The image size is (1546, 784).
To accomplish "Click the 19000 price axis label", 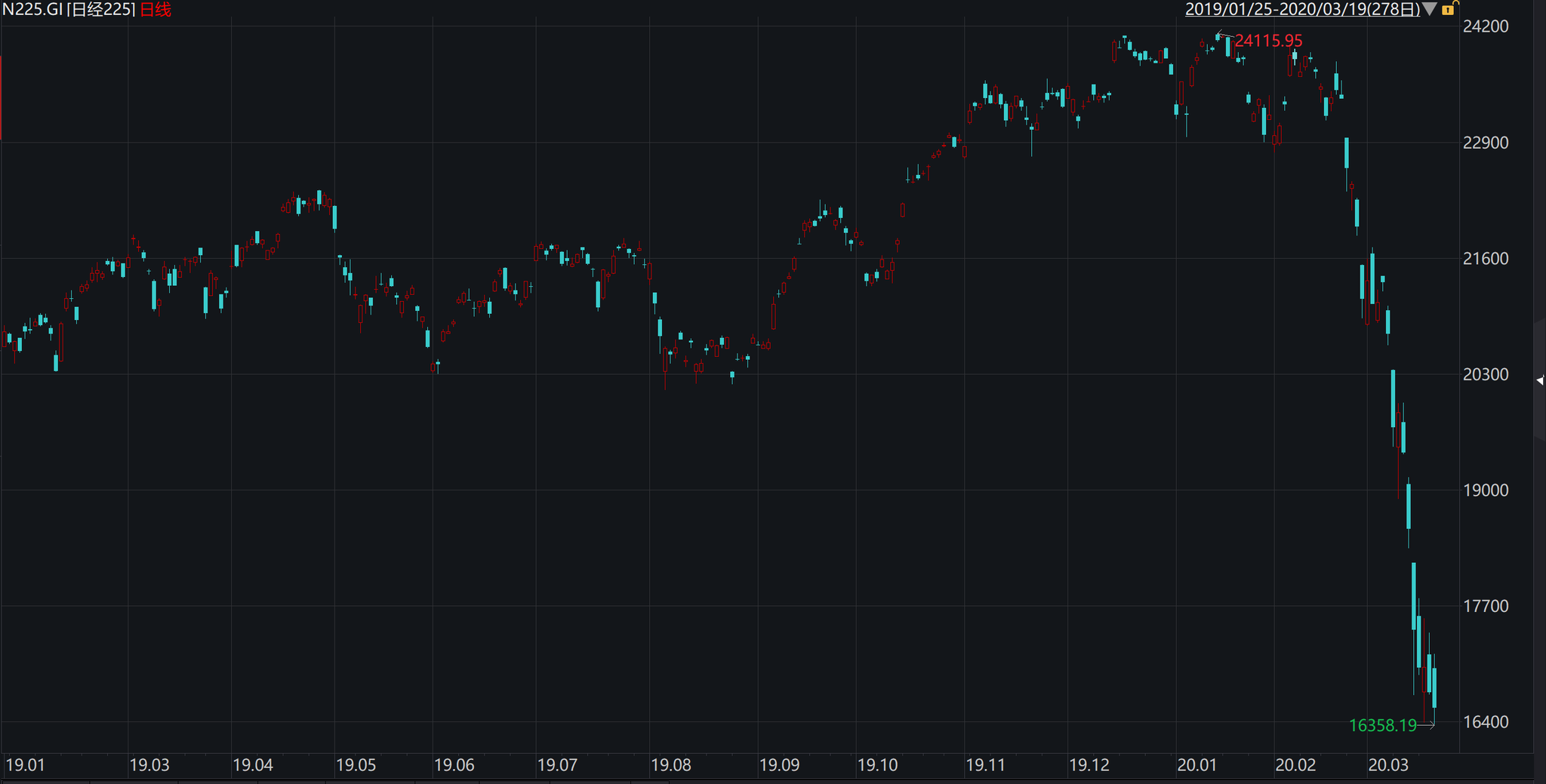I will 1486,490.
